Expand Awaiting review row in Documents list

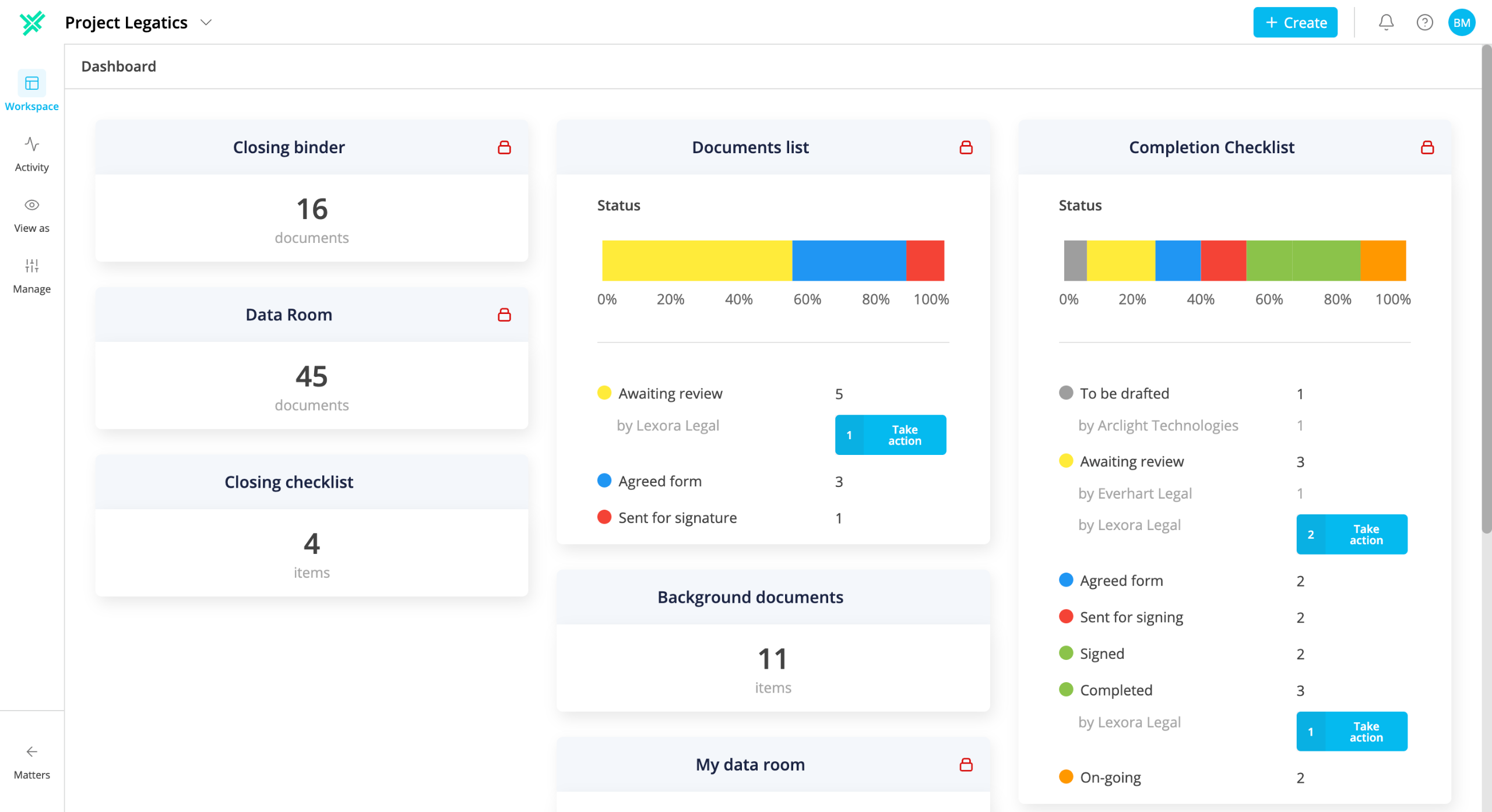pyautogui.click(x=720, y=394)
